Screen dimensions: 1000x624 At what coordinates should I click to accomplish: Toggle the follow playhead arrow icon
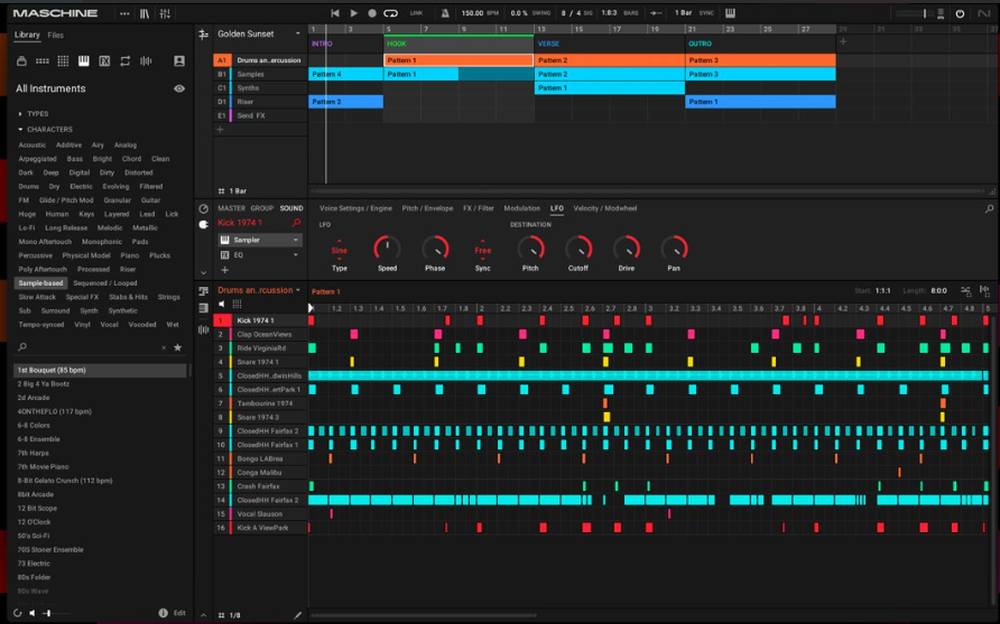[656, 13]
